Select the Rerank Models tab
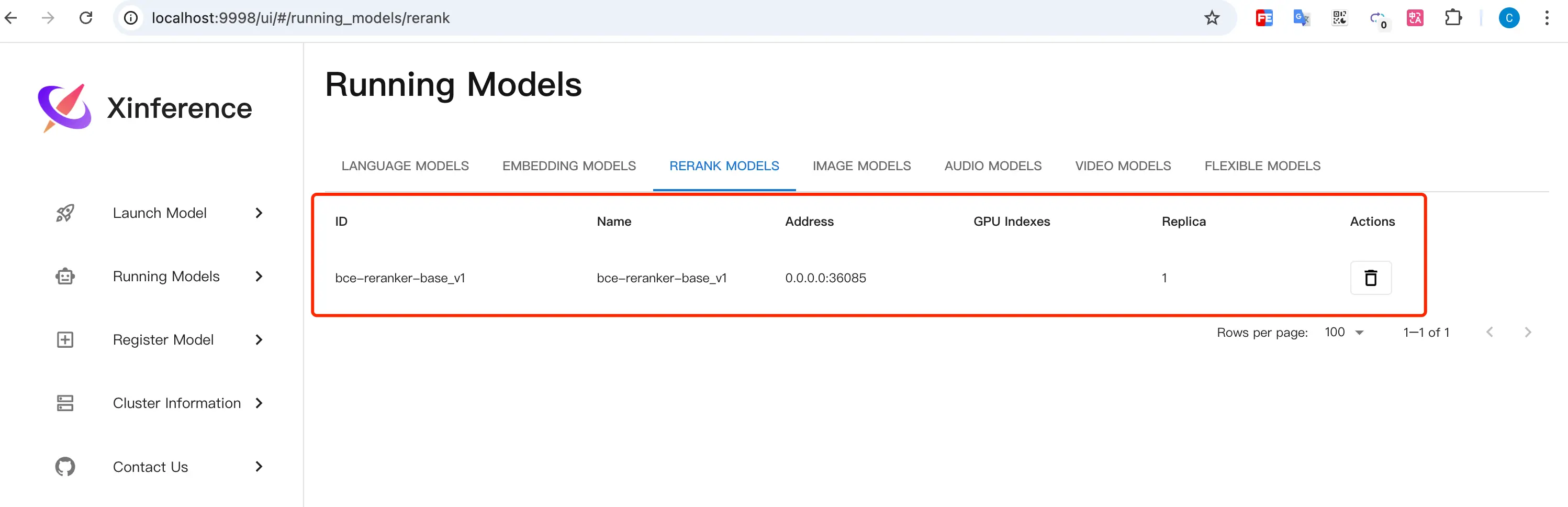The image size is (1568, 507). (x=724, y=166)
